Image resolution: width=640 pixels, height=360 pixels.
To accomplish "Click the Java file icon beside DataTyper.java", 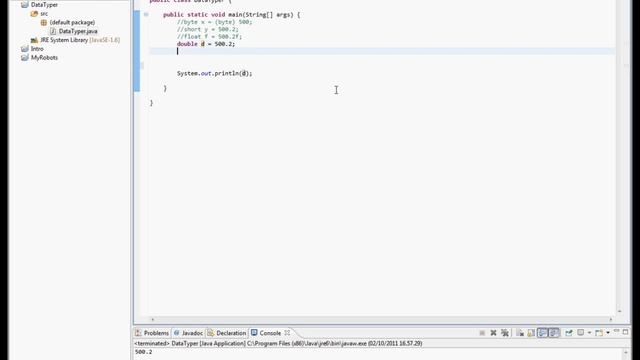I will (x=53, y=31).
